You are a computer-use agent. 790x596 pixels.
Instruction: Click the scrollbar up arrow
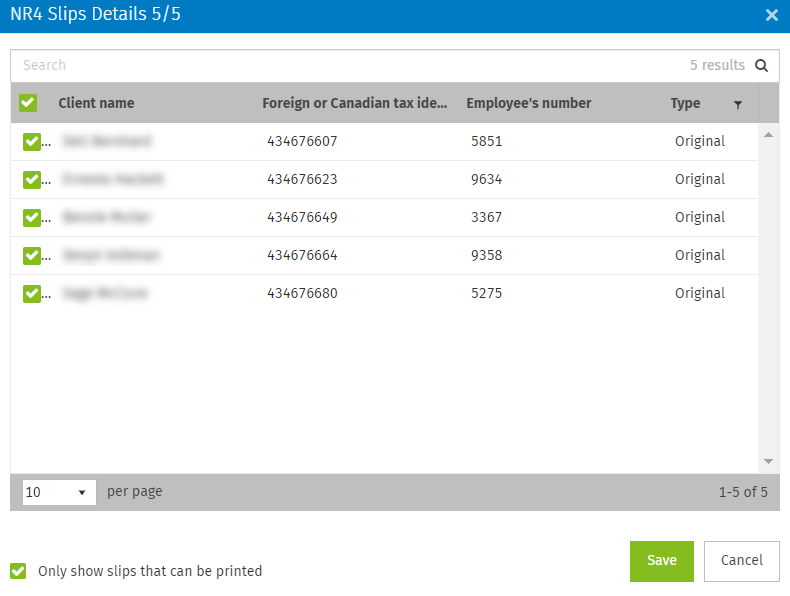click(768, 134)
